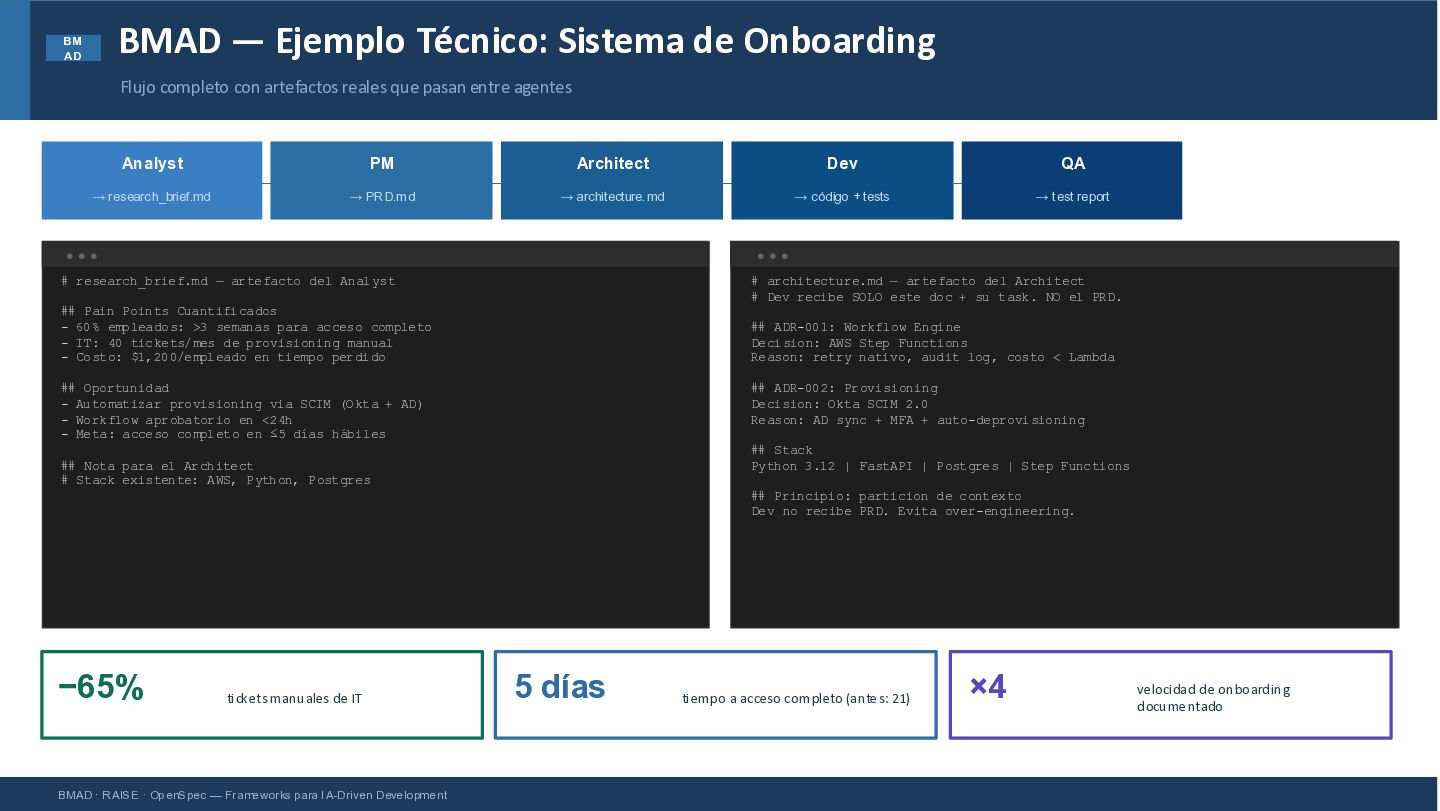Click the ADR-001 Workflow Engine line

(856, 327)
